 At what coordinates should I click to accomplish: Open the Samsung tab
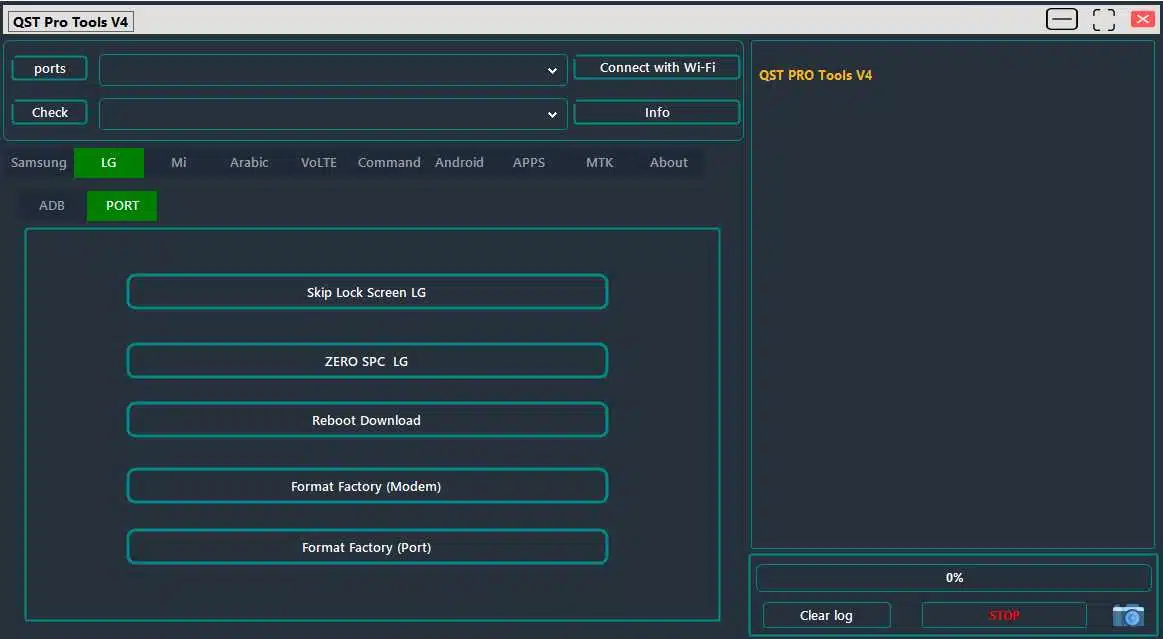(39, 162)
